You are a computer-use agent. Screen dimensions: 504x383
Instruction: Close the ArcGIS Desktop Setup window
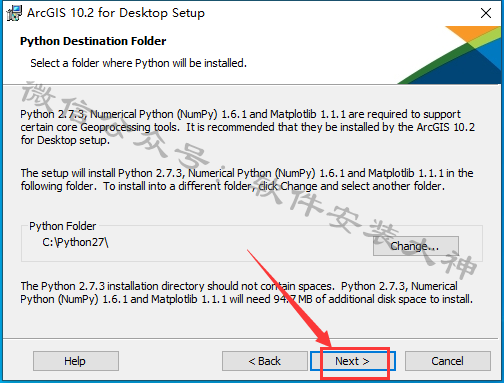tap(486, 13)
